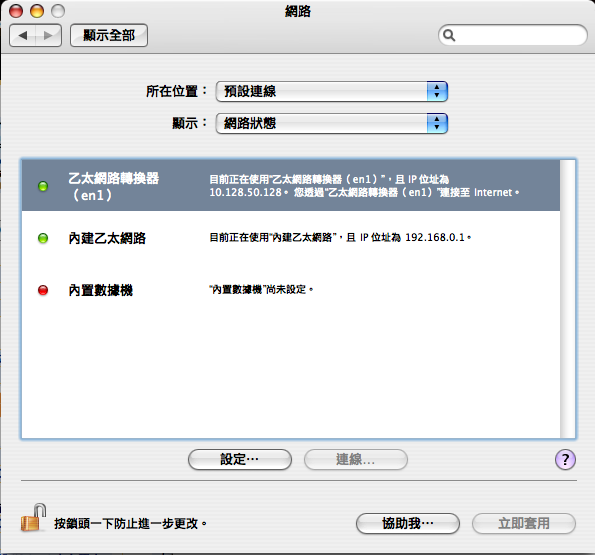The width and height of the screenshot is (595, 555).
Task: Click the 立即套用 button
Action: 524,524
